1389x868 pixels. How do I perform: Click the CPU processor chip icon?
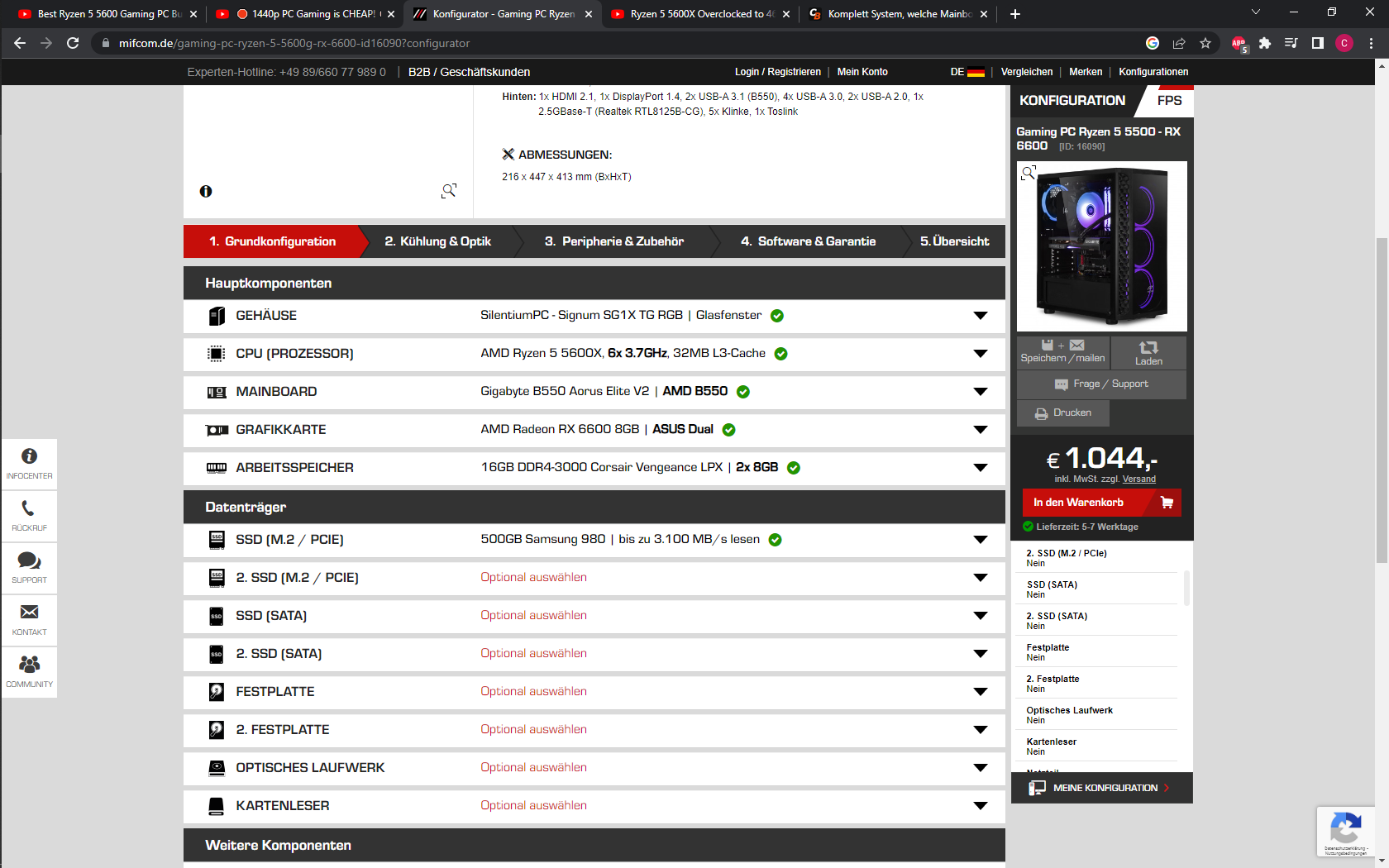point(217,354)
